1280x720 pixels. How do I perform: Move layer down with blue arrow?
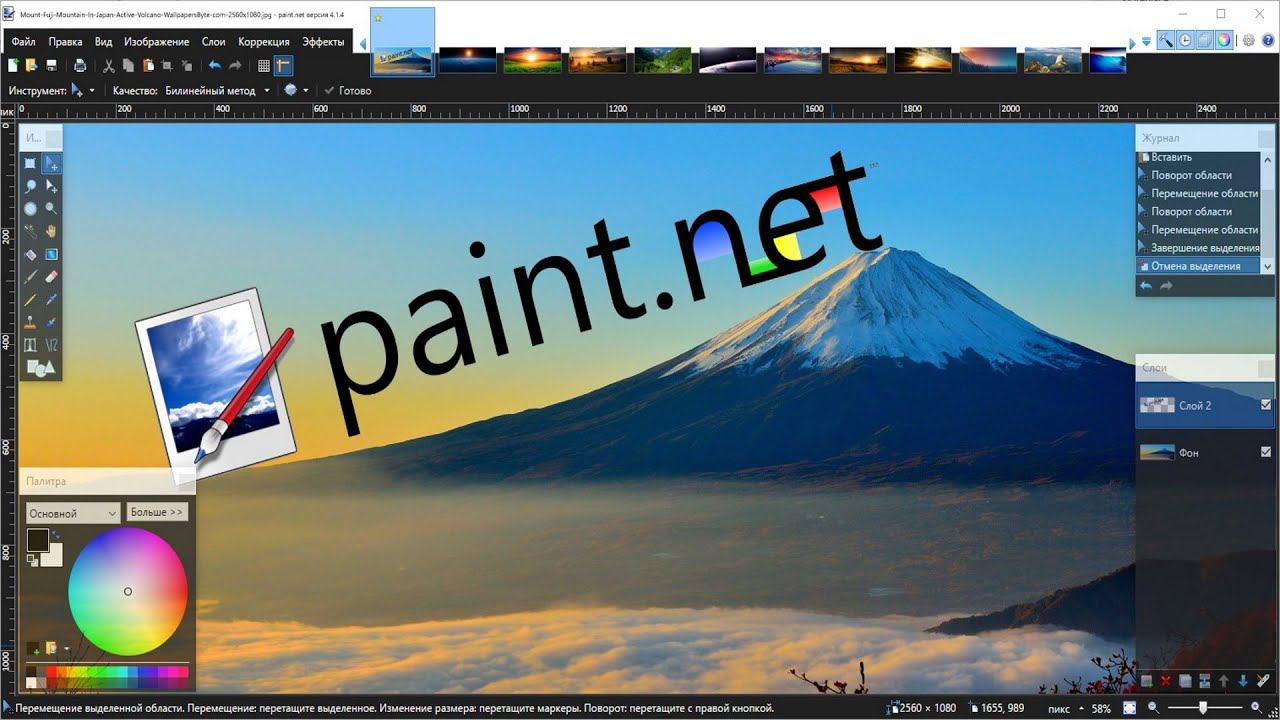click(x=1243, y=681)
